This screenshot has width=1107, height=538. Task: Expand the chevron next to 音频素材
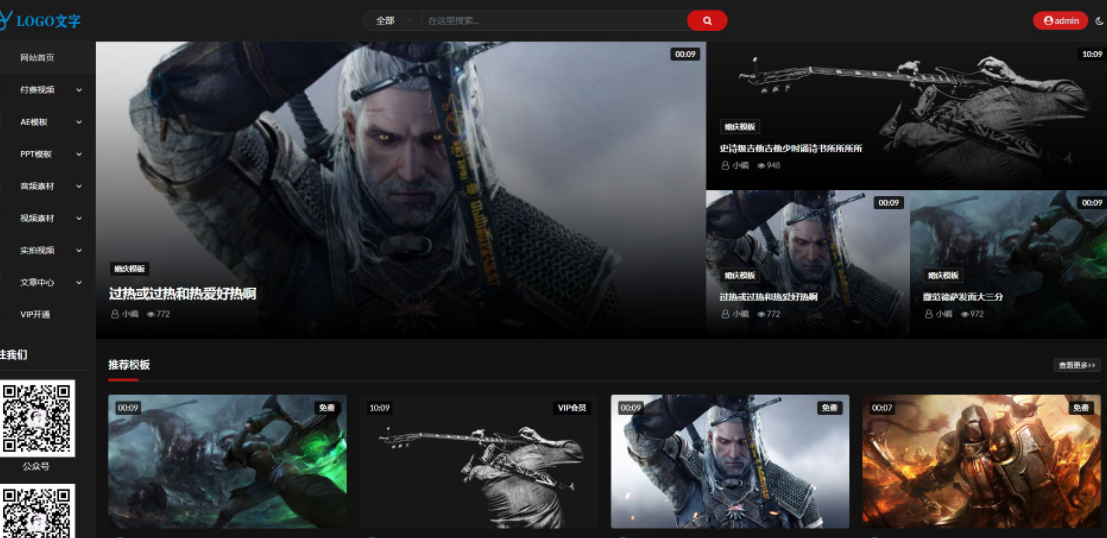(78, 186)
